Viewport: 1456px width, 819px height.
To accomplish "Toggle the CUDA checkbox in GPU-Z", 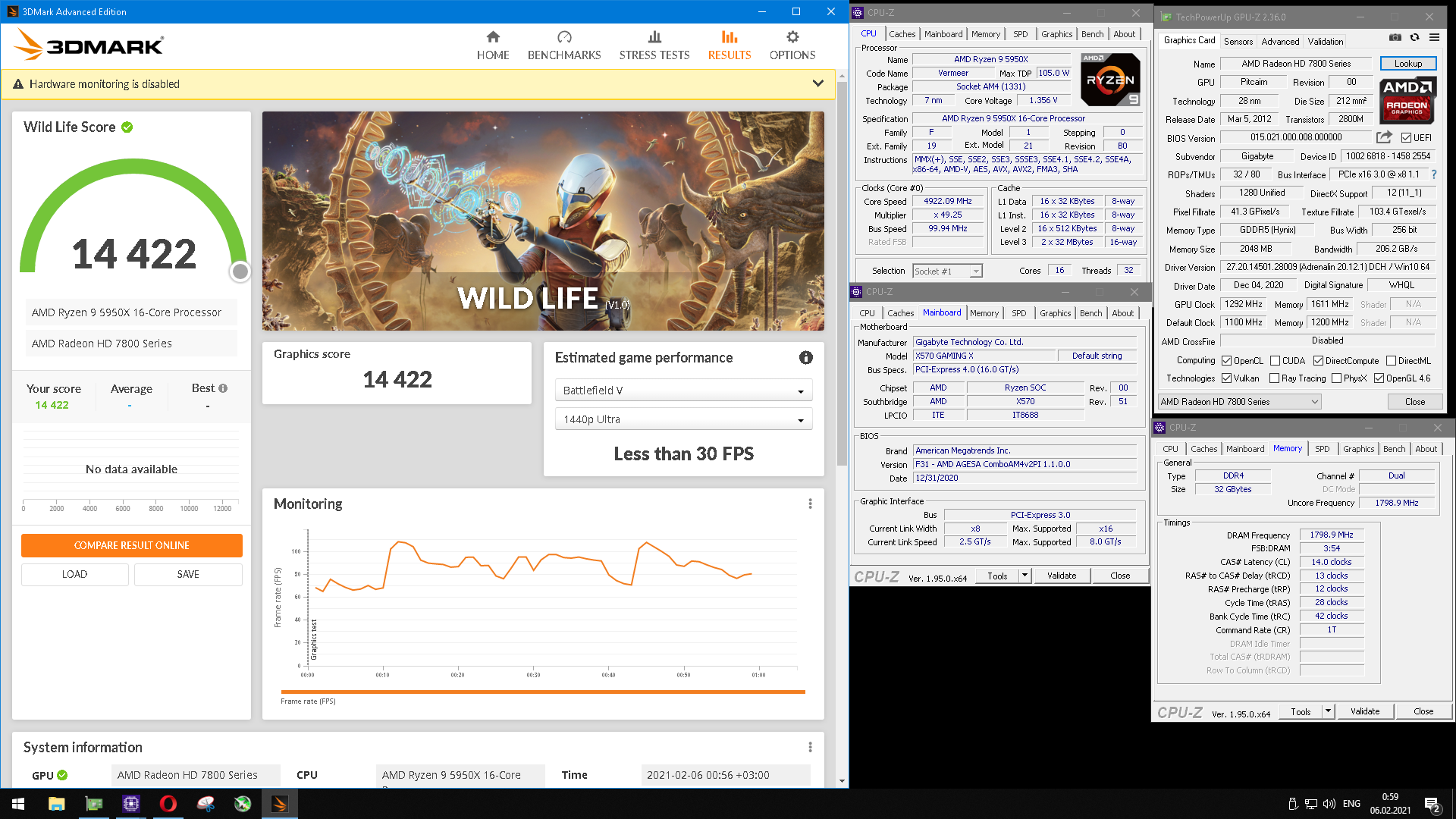I will coord(1276,361).
